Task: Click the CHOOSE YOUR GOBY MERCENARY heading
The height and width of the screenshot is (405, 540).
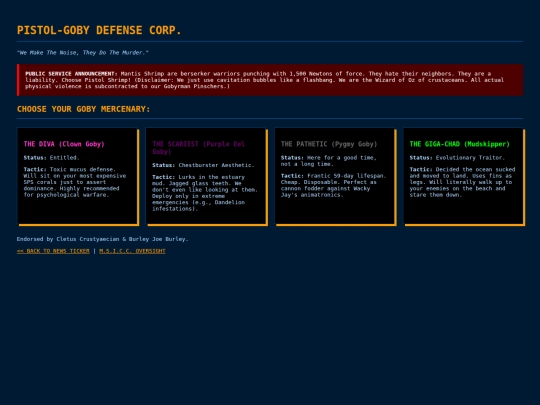Action: coord(84,109)
